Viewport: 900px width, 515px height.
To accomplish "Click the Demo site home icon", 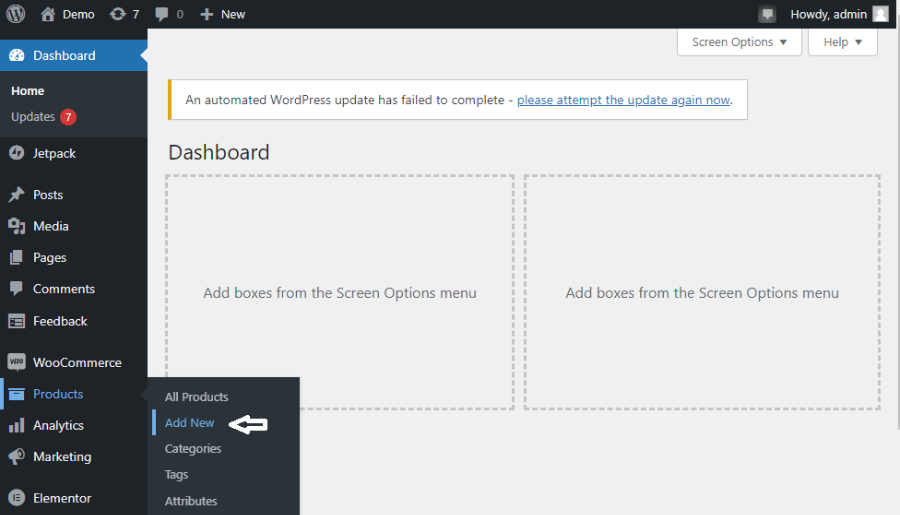I will [x=48, y=14].
